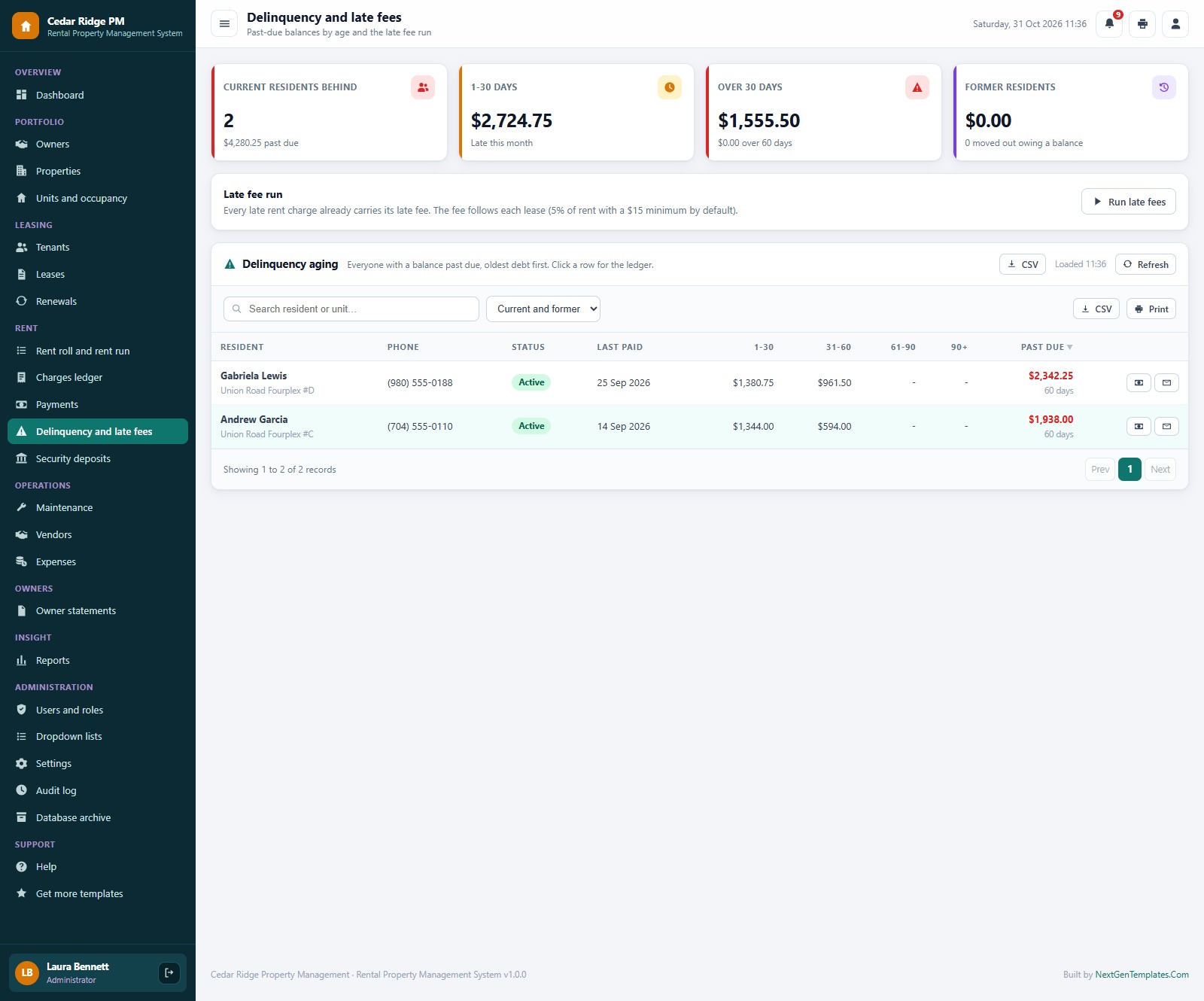Click the Refresh button

[x=1145, y=264]
